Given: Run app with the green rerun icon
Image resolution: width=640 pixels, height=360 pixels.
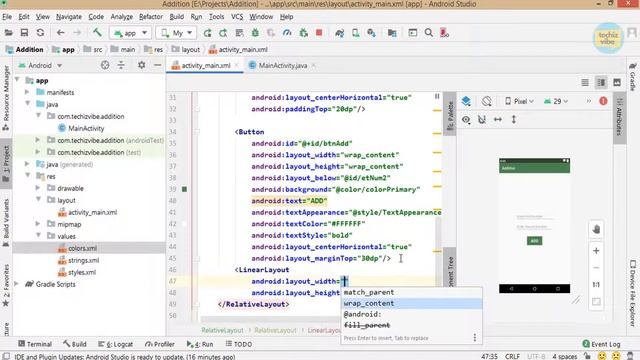Looking at the screenshot, I should click(207, 33).
